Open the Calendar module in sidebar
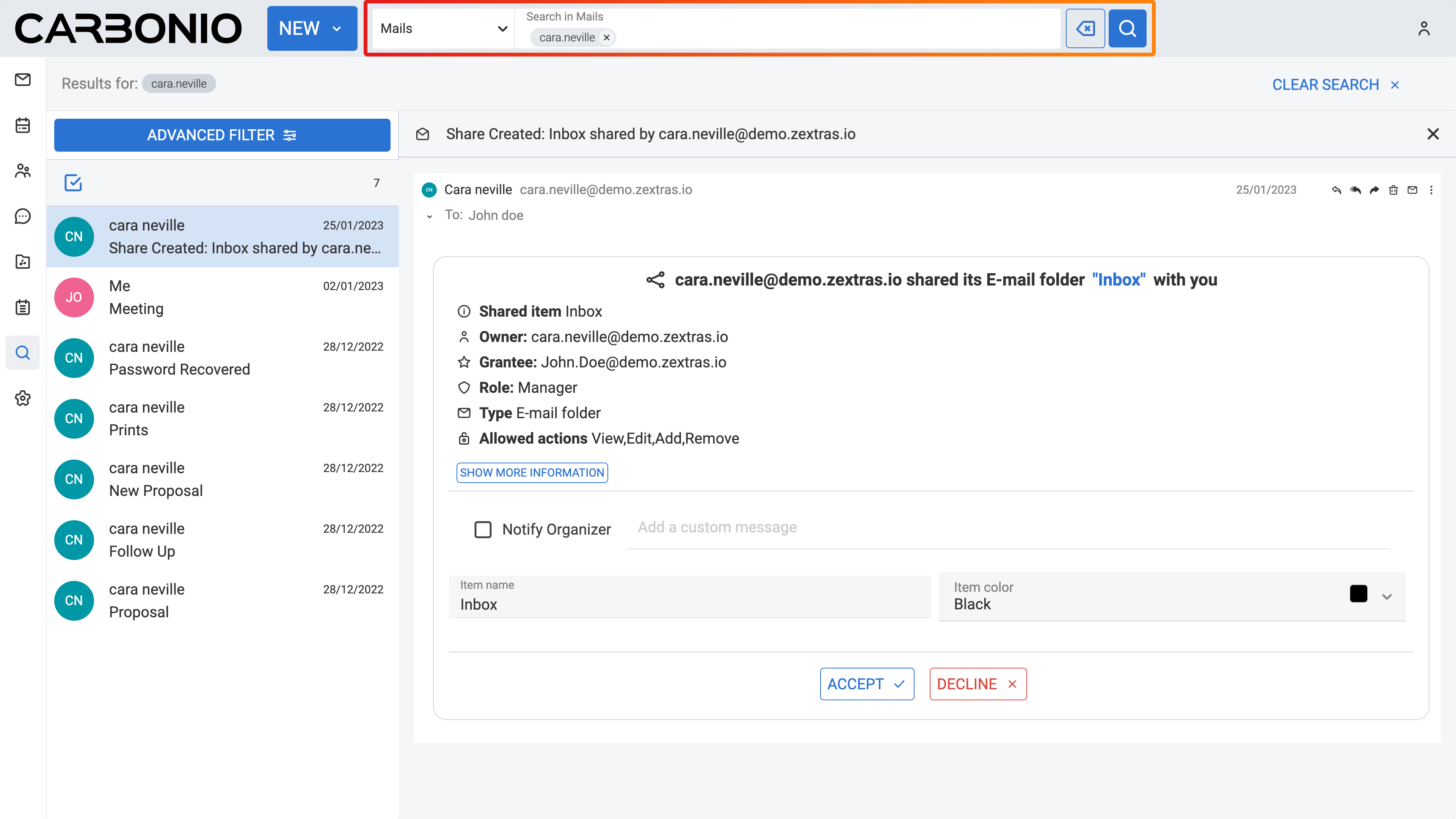 click(x=23, y=125)
